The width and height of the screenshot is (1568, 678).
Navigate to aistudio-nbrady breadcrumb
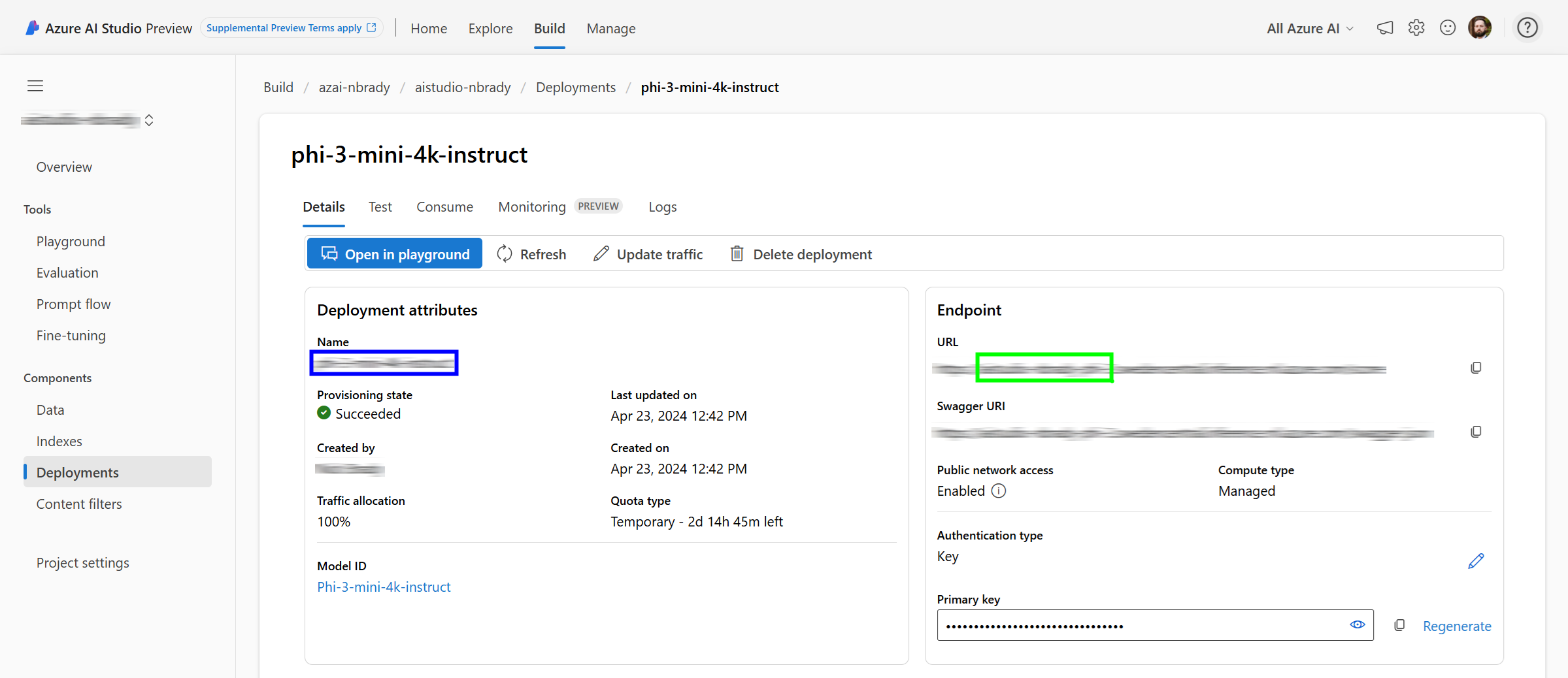tap(463, 87)
